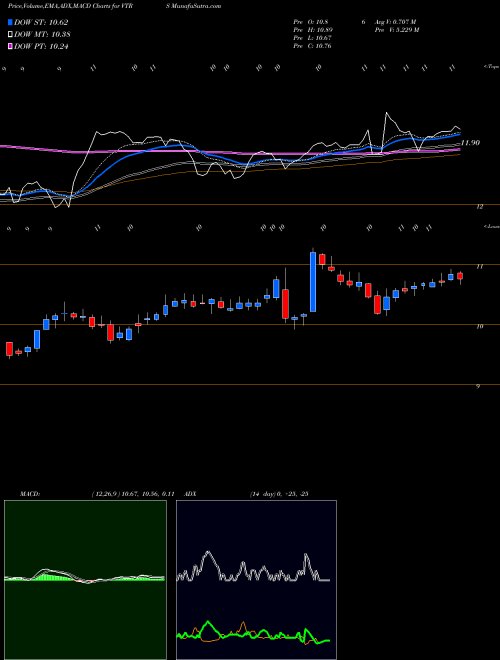Click the magenta DOW PT legend swatch

10,46
